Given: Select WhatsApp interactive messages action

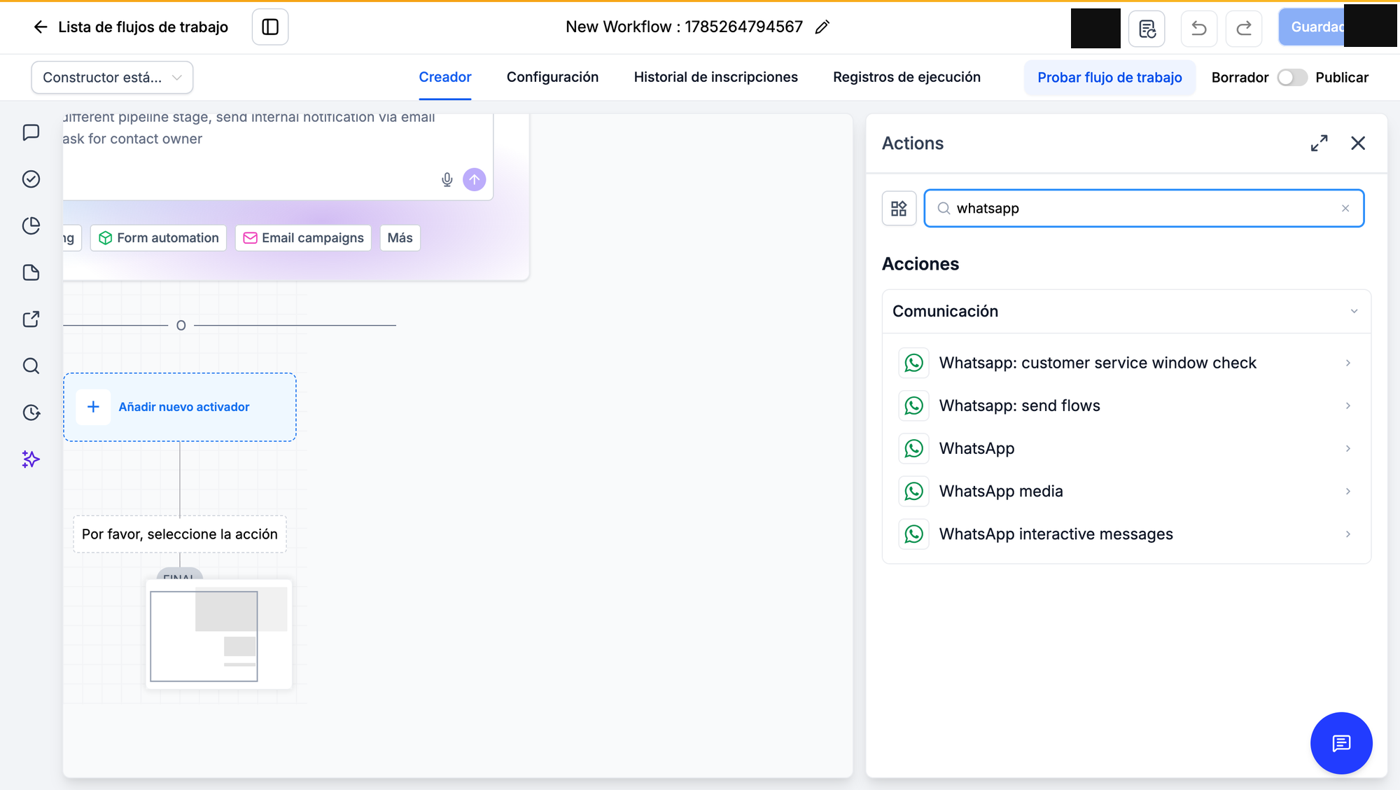Looking at the screenshot, I should click(x=1126, y=534).
